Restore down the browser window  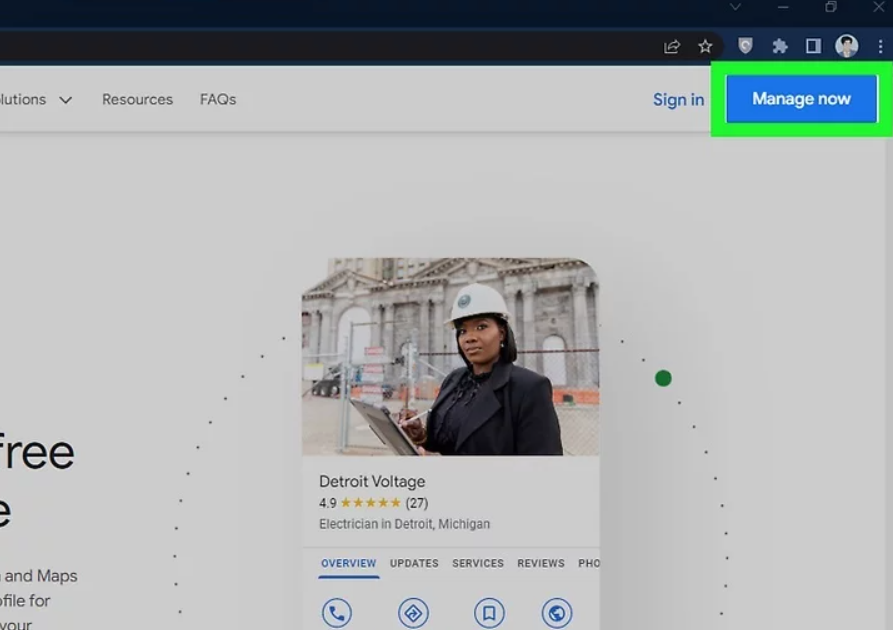click(x=831, y=7)
